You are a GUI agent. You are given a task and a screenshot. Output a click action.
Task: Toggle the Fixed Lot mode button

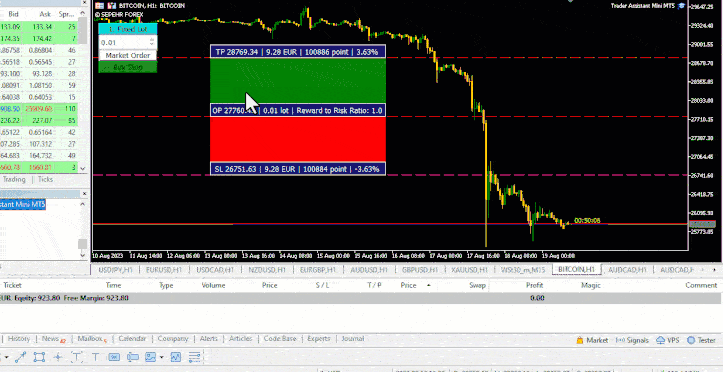[128, 29]
